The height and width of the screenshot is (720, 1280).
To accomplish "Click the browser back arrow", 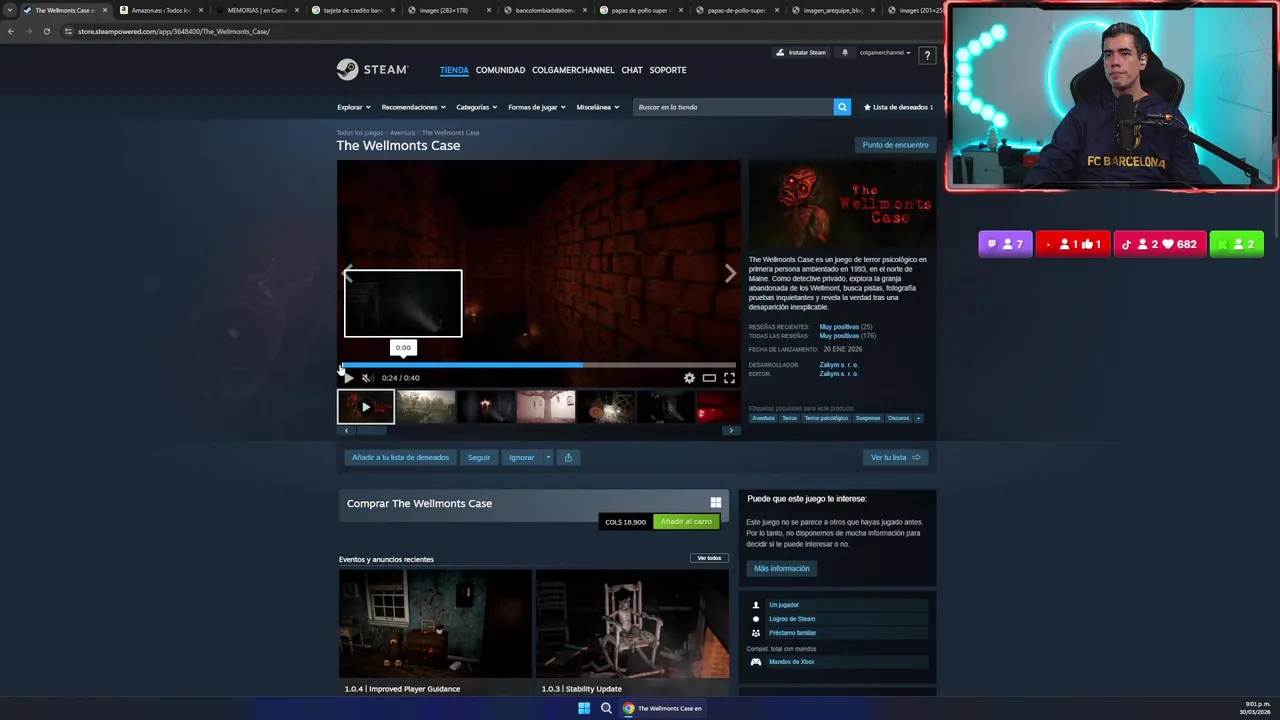I will click(10, 31).
